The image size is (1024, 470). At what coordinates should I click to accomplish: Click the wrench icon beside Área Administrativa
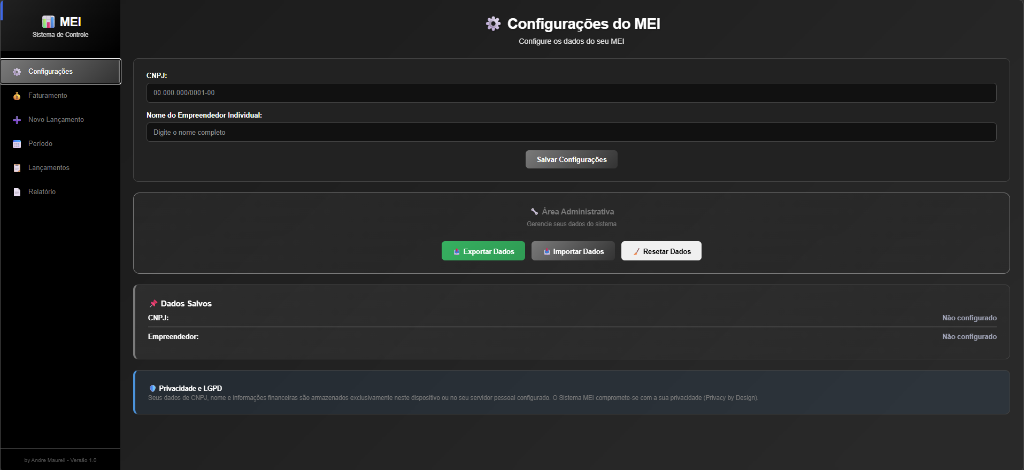coord(535,212)
